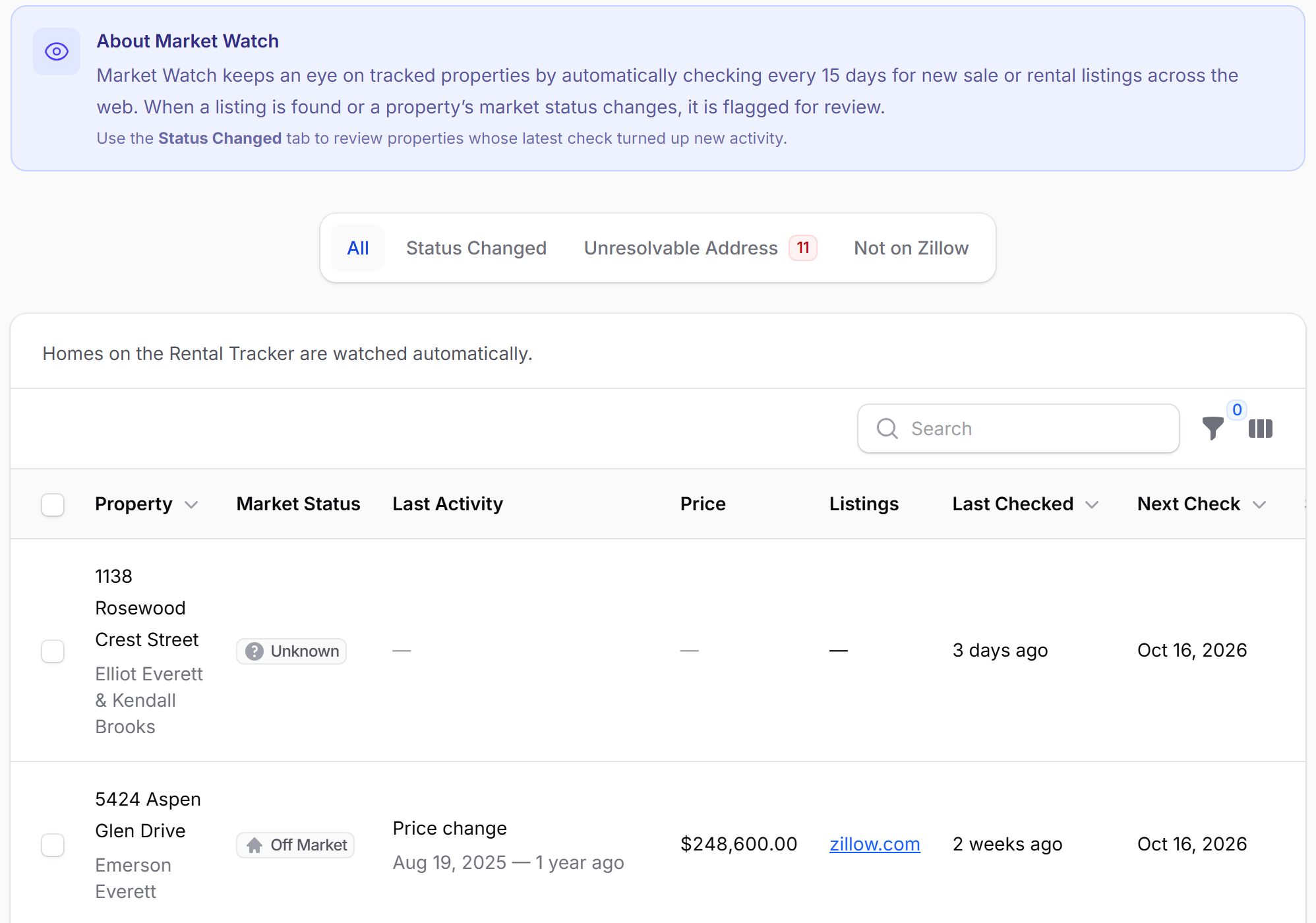Click the Price column header
The height and width of the screenshot is (923, 1316).
click(x=703, y=504)
